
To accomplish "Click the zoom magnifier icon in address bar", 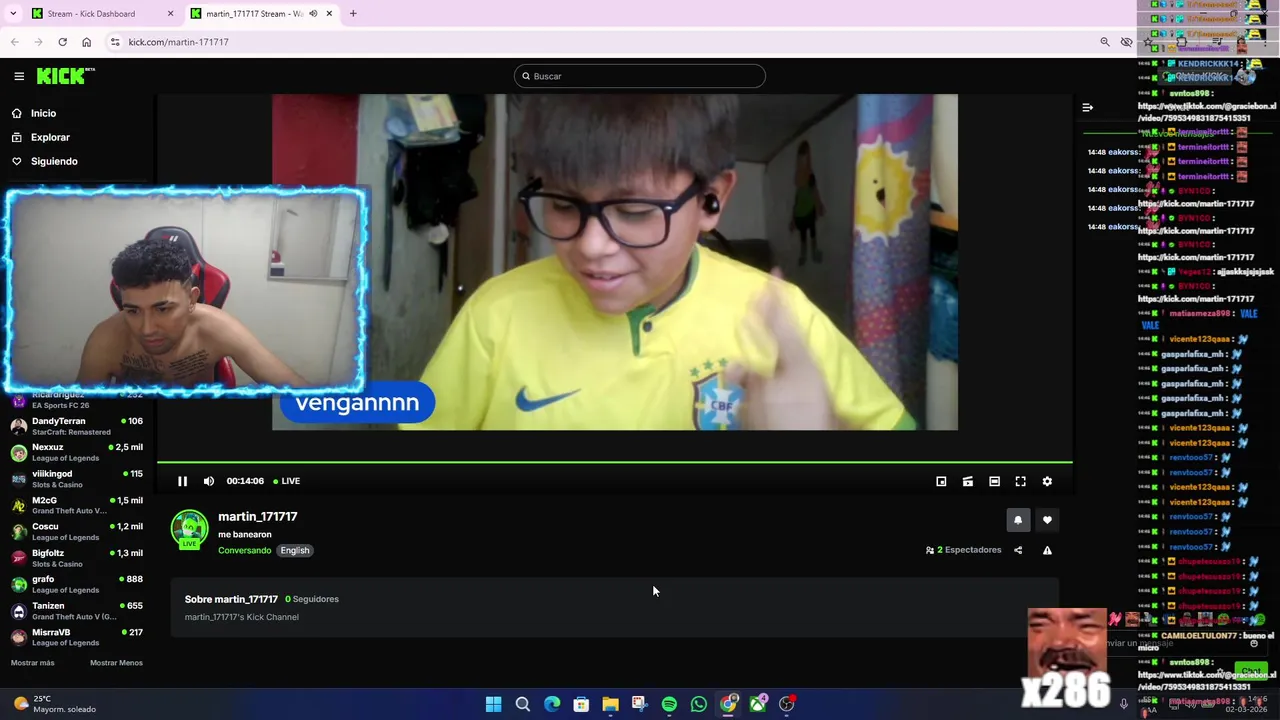I will coord(1104,42).
